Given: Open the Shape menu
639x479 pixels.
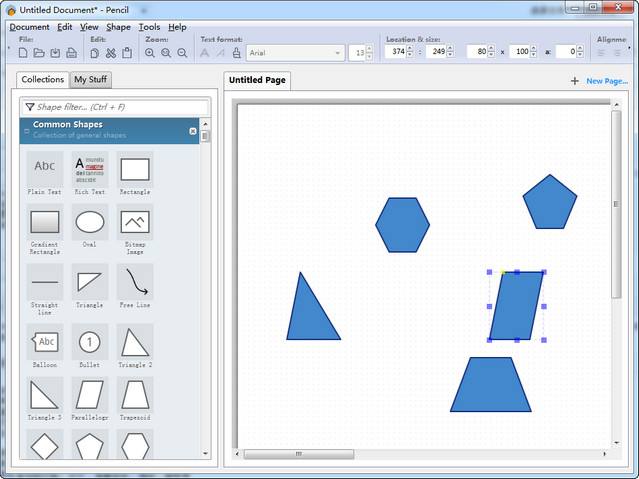Looking at the screenshot, I should 119,27.
